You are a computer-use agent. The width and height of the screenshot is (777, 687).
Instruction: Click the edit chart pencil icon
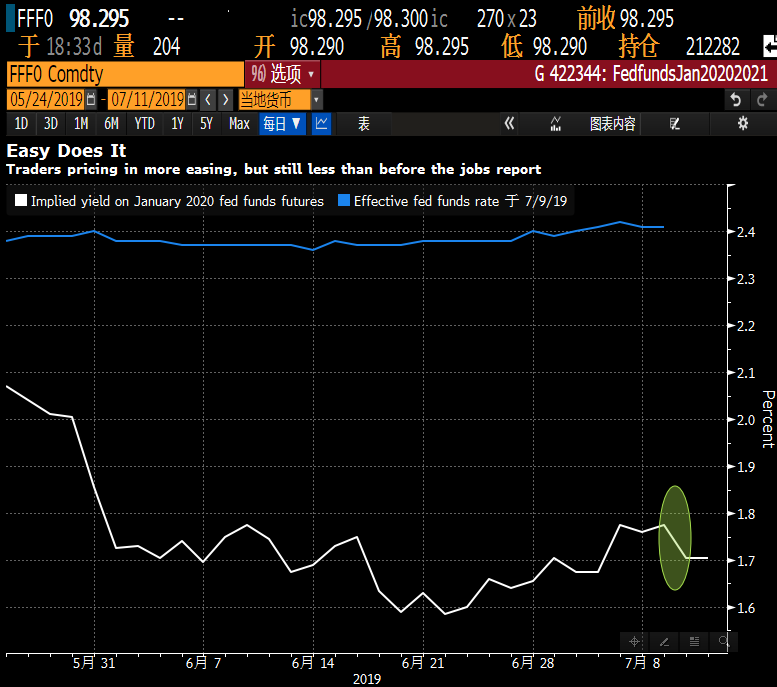675,124
